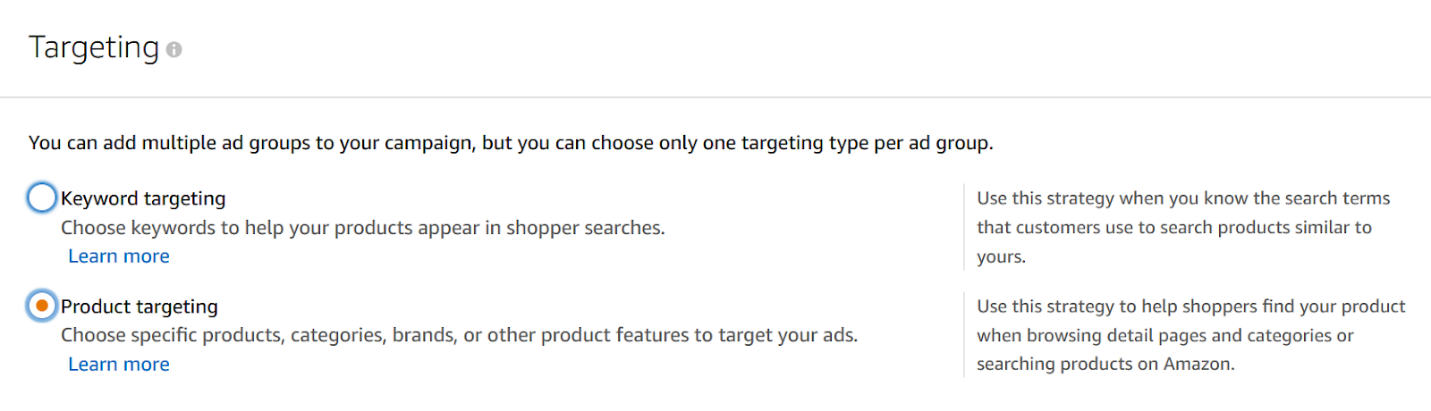The width and height of the screenshot is (1431, 411).
Task: Click the info icon beside Targeting heading
Action: tap(174, 49)
